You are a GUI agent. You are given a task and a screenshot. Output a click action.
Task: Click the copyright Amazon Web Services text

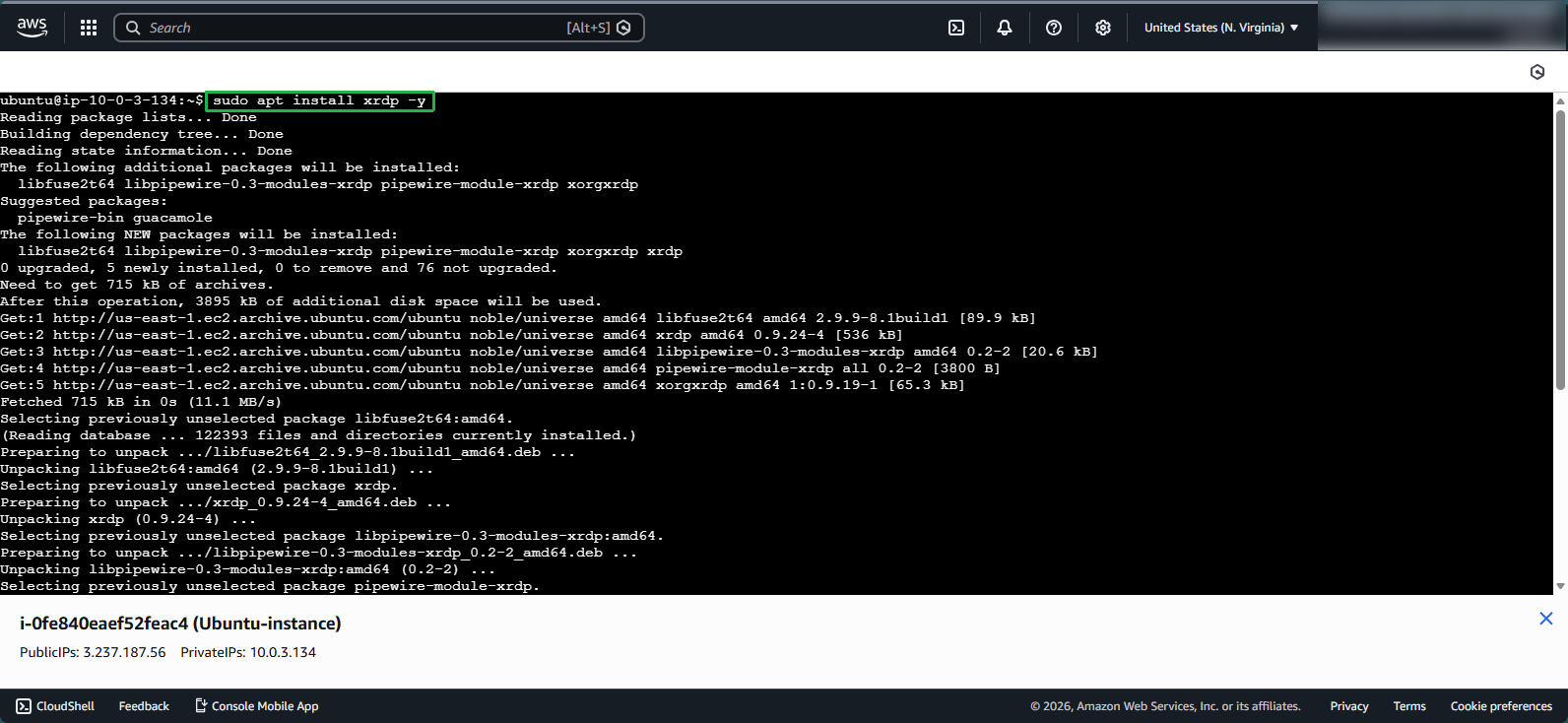click(x=1165, y=706)
